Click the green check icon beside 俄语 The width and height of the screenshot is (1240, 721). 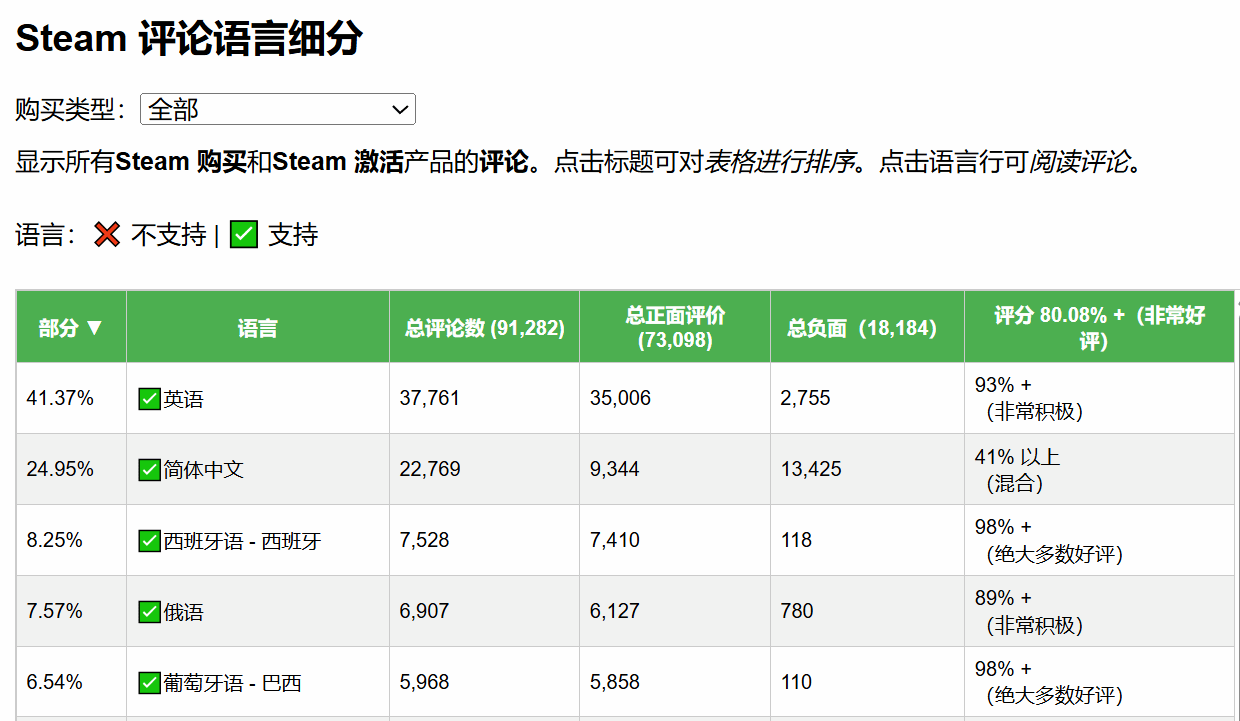point(149,612)
